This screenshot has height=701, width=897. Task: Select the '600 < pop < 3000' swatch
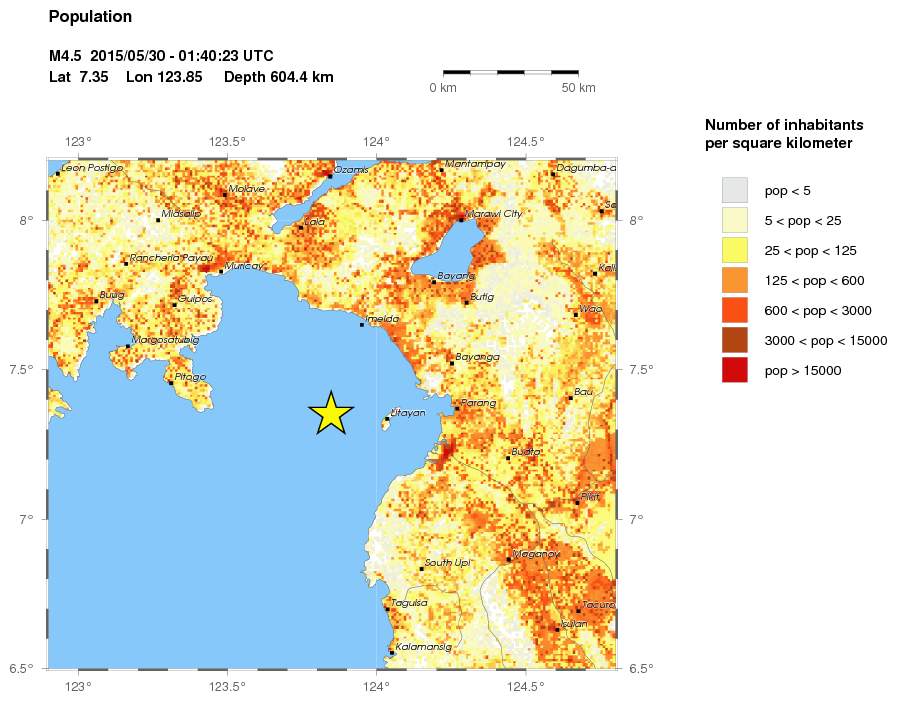(x=735, y=310)
